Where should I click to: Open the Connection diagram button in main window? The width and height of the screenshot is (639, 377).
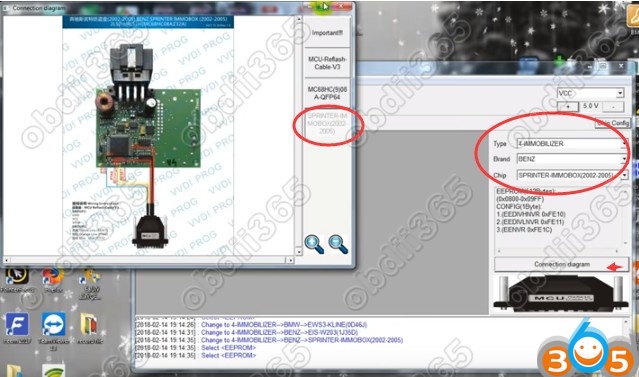(562, 264)
